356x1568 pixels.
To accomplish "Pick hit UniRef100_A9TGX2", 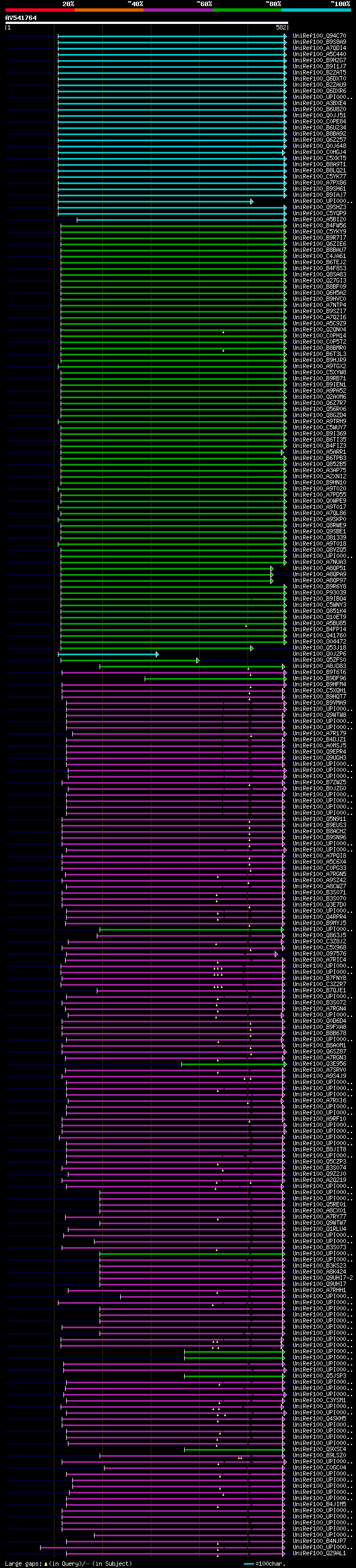I will (319, 366).
